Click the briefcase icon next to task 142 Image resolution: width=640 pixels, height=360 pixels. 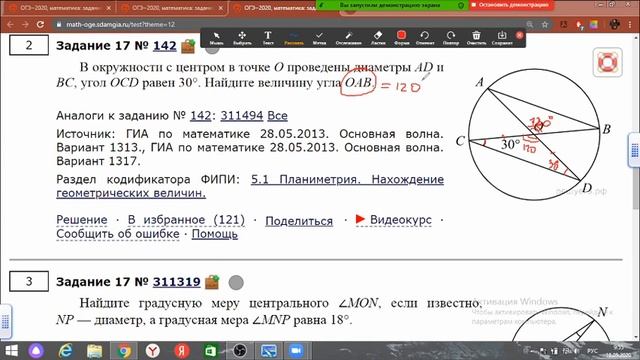[x=188, y=46]
